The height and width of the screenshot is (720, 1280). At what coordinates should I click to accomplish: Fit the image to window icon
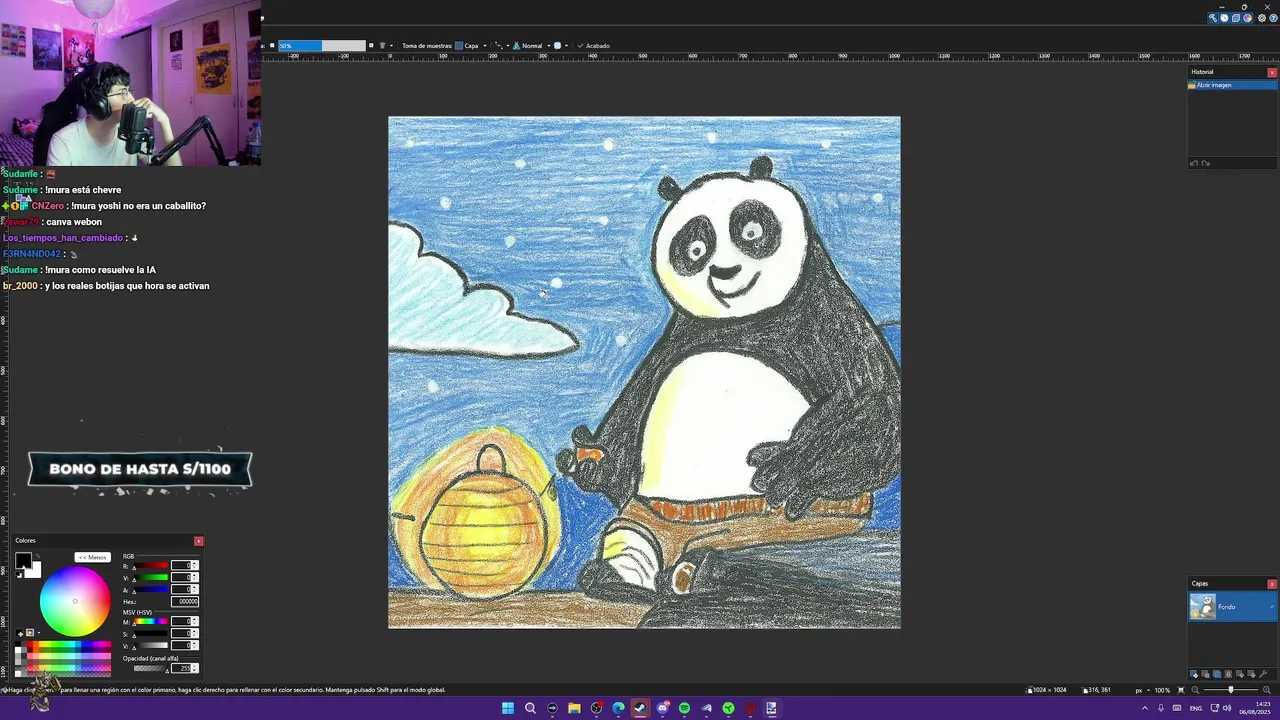click(x=1181, y=690)
